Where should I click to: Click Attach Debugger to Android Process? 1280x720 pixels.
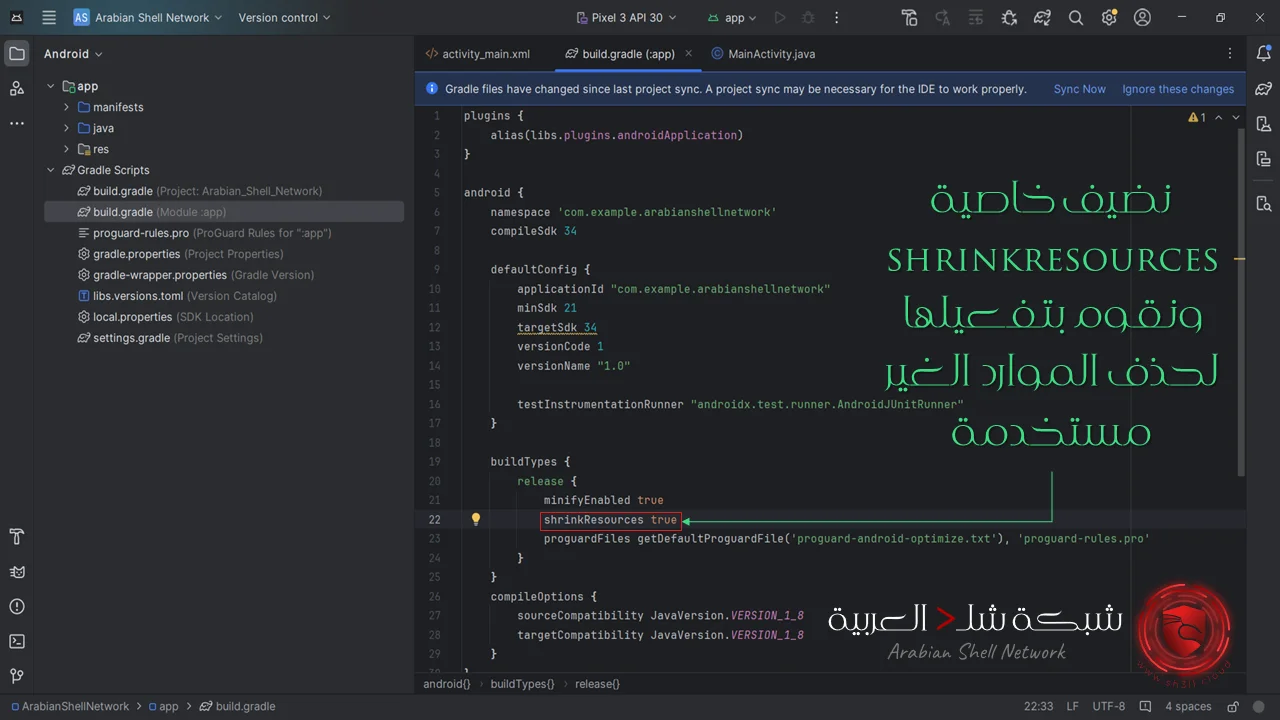coord(1009,17)
